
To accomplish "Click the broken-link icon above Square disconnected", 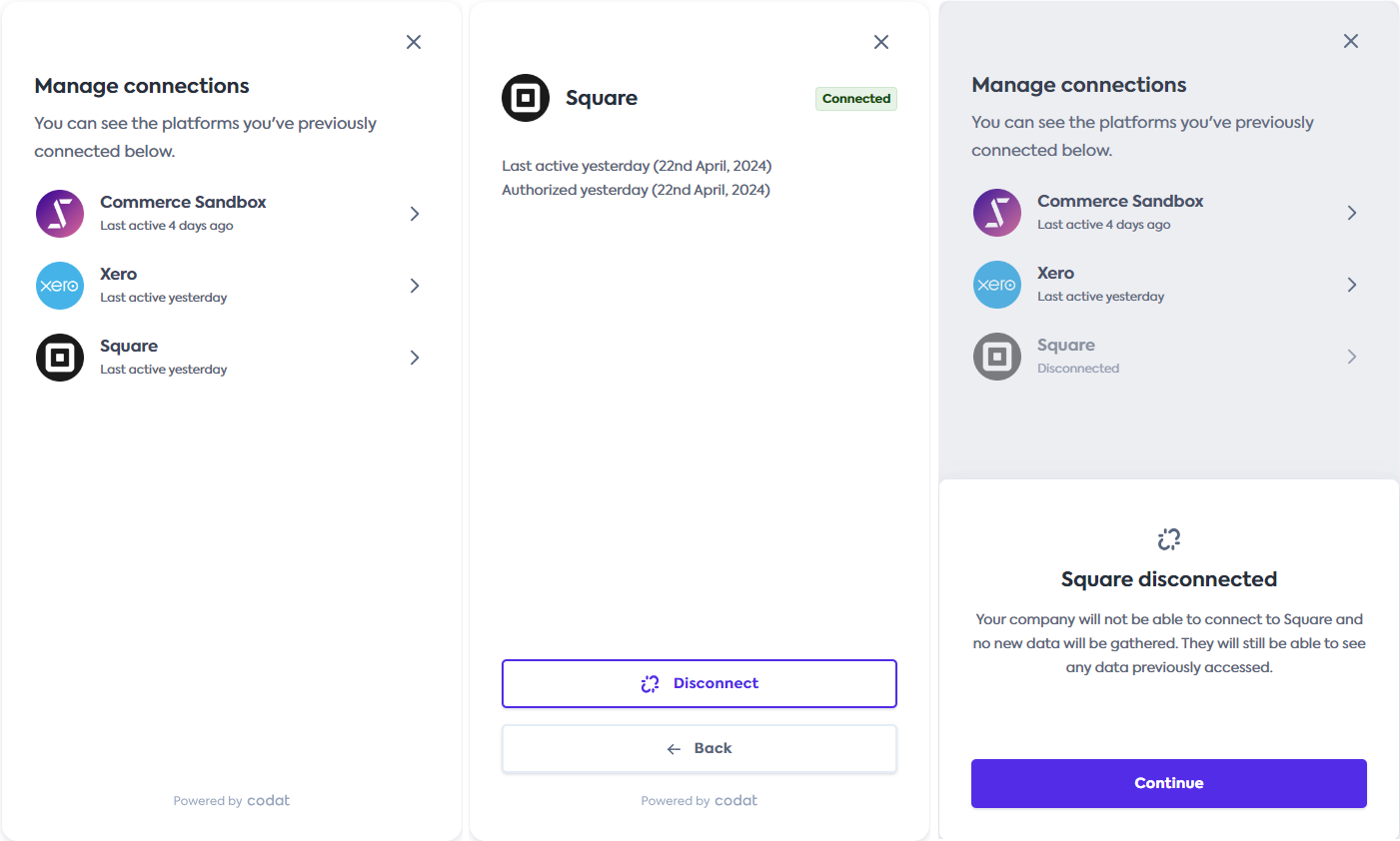I will [1168, 538].
